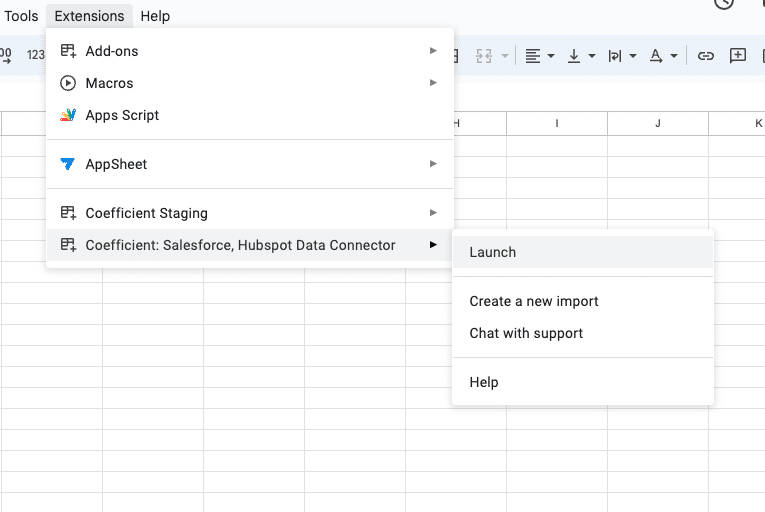Screen dimensions: 765x512
Task: Open vertical align dropdown arrow
Action: pos(592,56)
